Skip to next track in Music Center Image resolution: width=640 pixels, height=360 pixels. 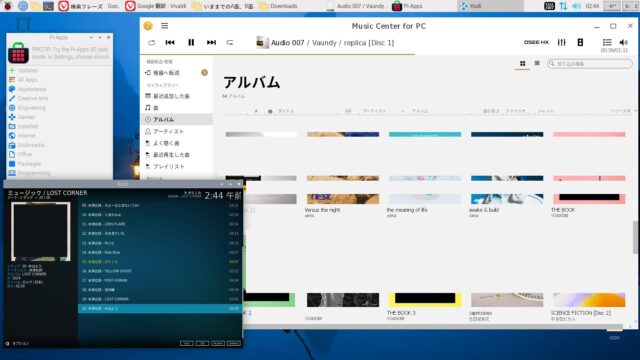pyautogui.click(x=211, y=42)
